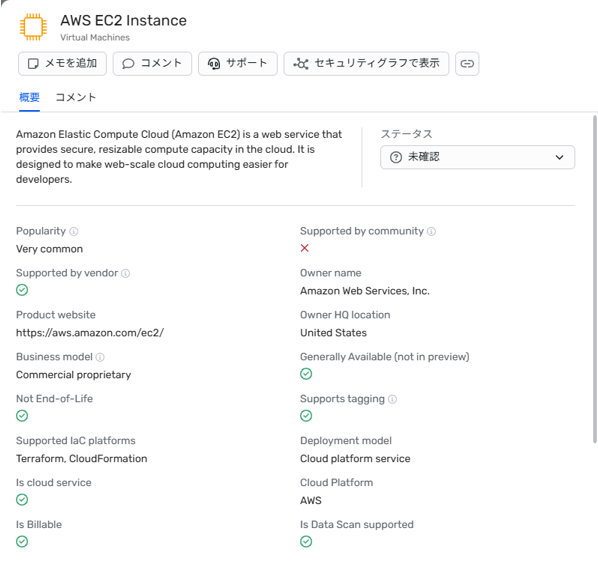Click the Commercial proprietary value

point(74,375)
